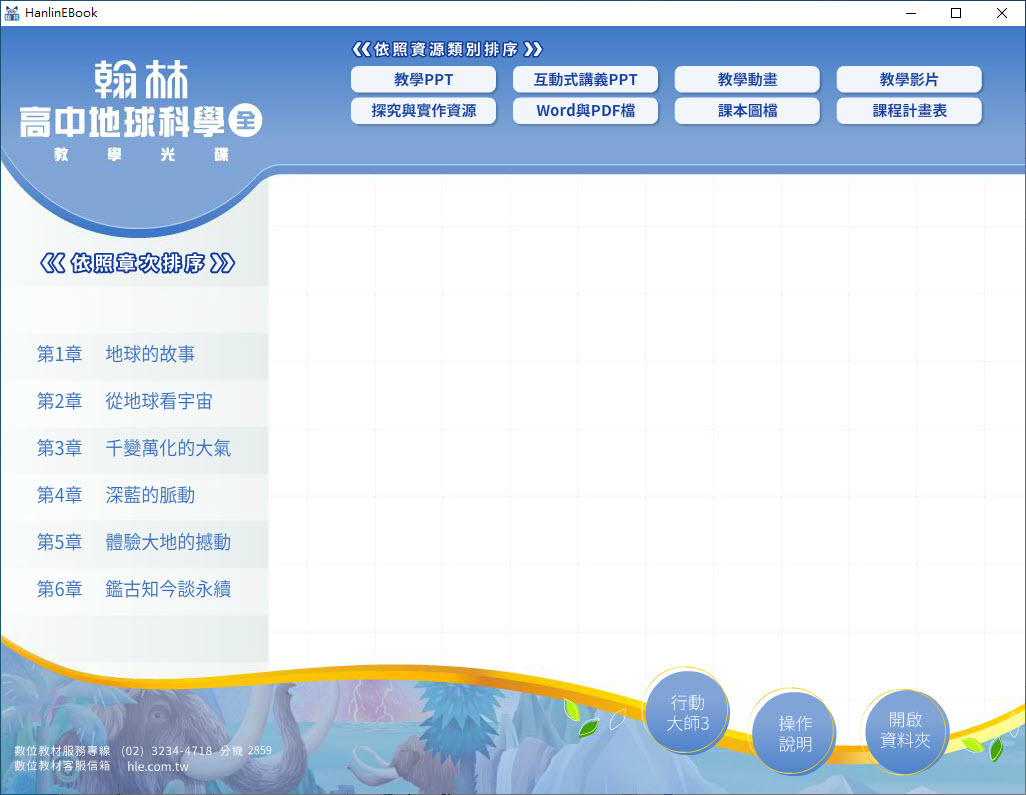Choose chapter 5 體驗大地的撼動

pos(134,542)
